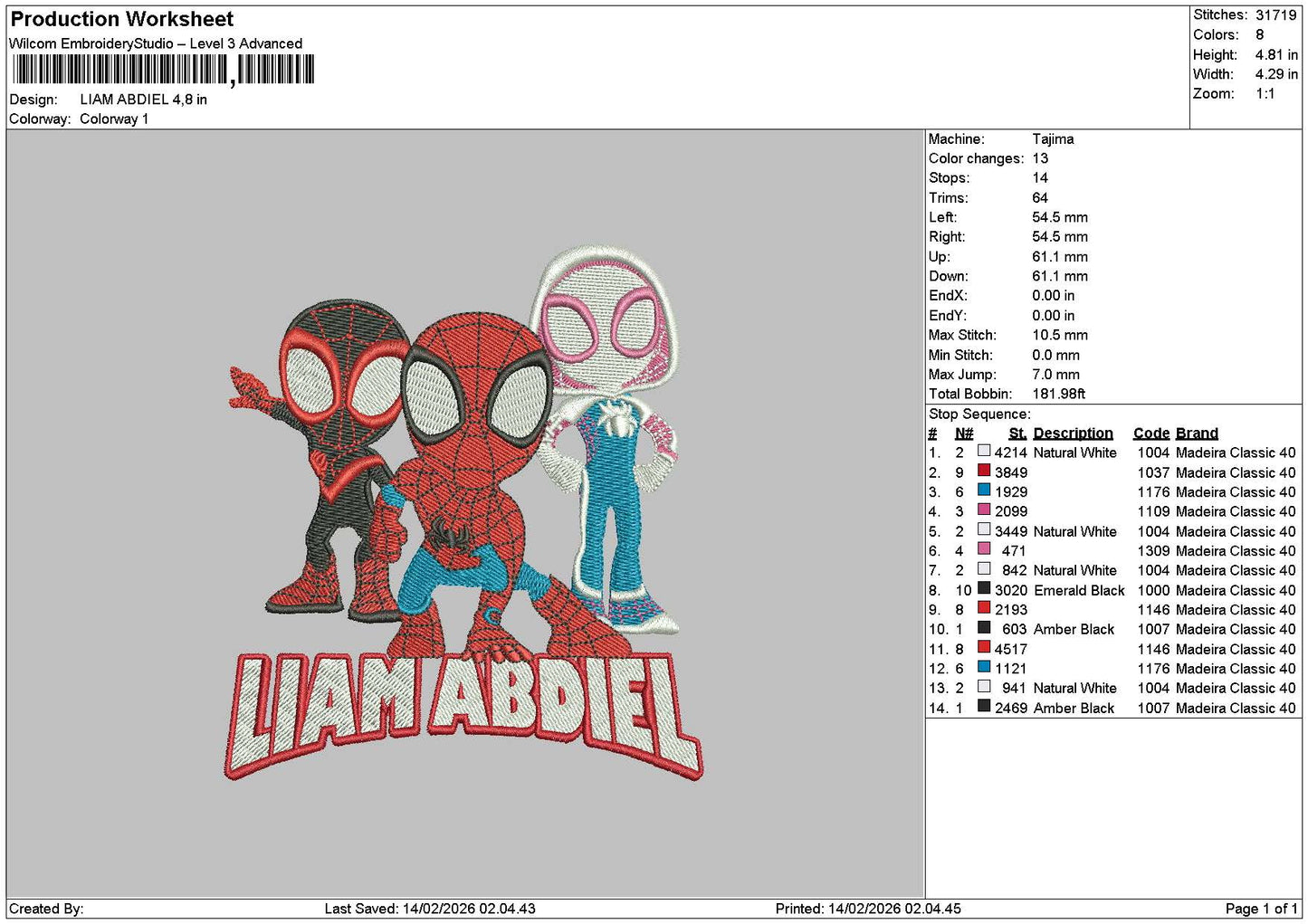Click the 'Left:' measurement 54.5 mm
This screenshot has height=924, width=1308.
pos(1060,217)
